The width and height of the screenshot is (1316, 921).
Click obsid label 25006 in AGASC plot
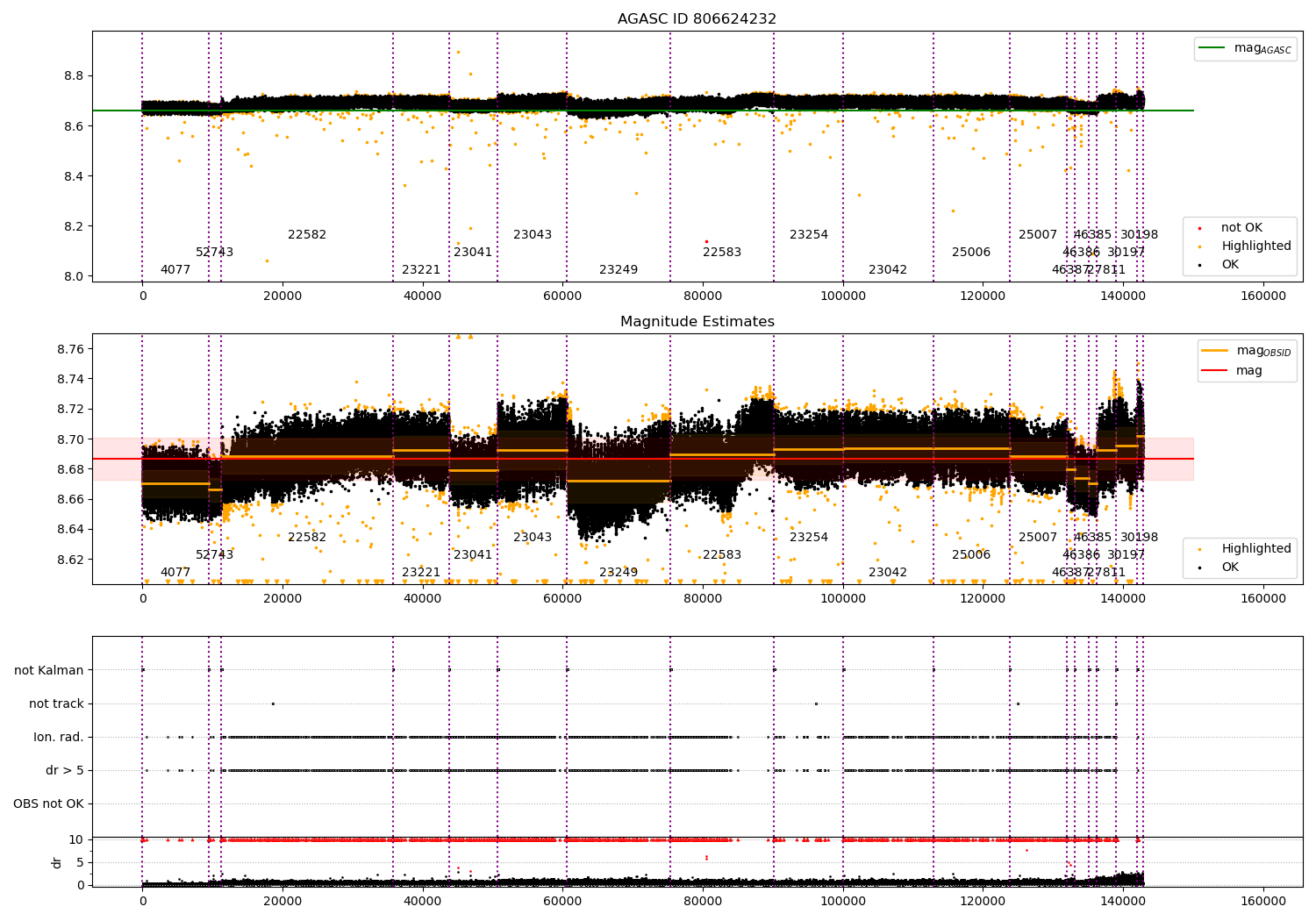(971, 252)
